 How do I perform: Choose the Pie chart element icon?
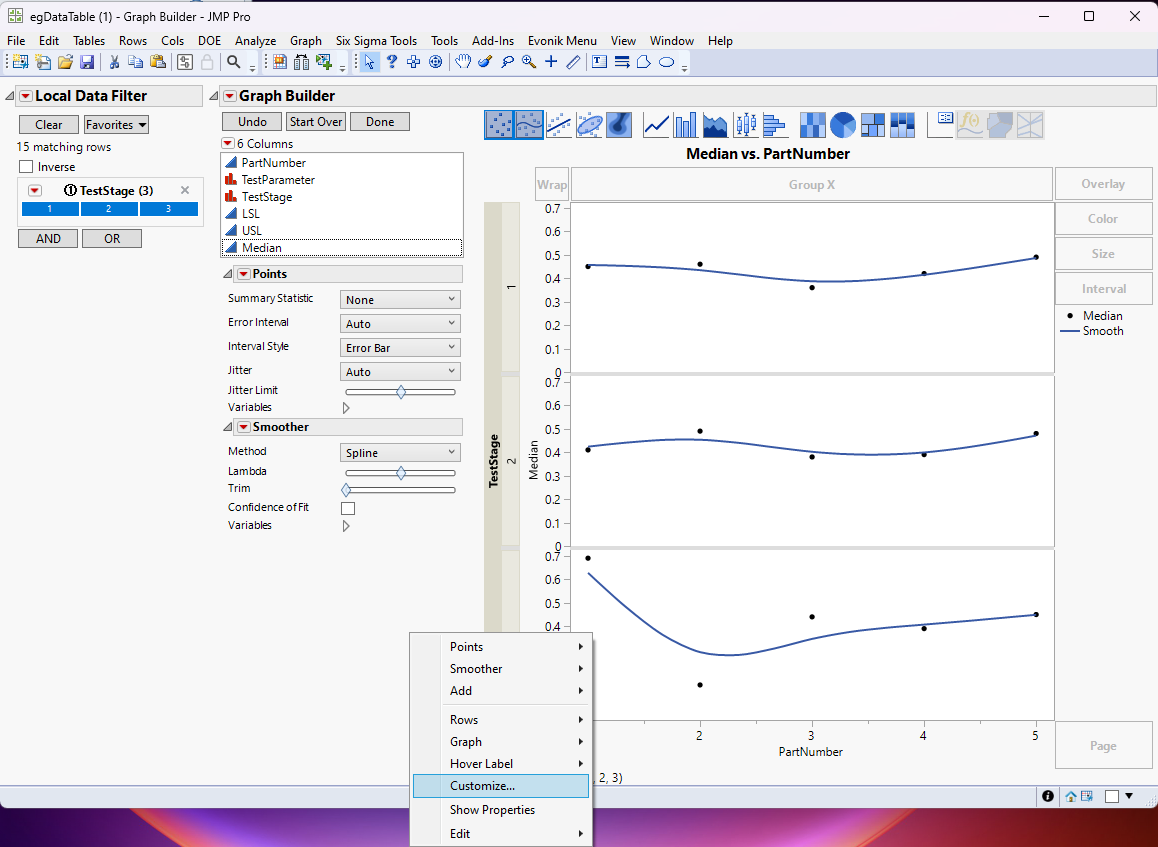[x=843, y=125]
